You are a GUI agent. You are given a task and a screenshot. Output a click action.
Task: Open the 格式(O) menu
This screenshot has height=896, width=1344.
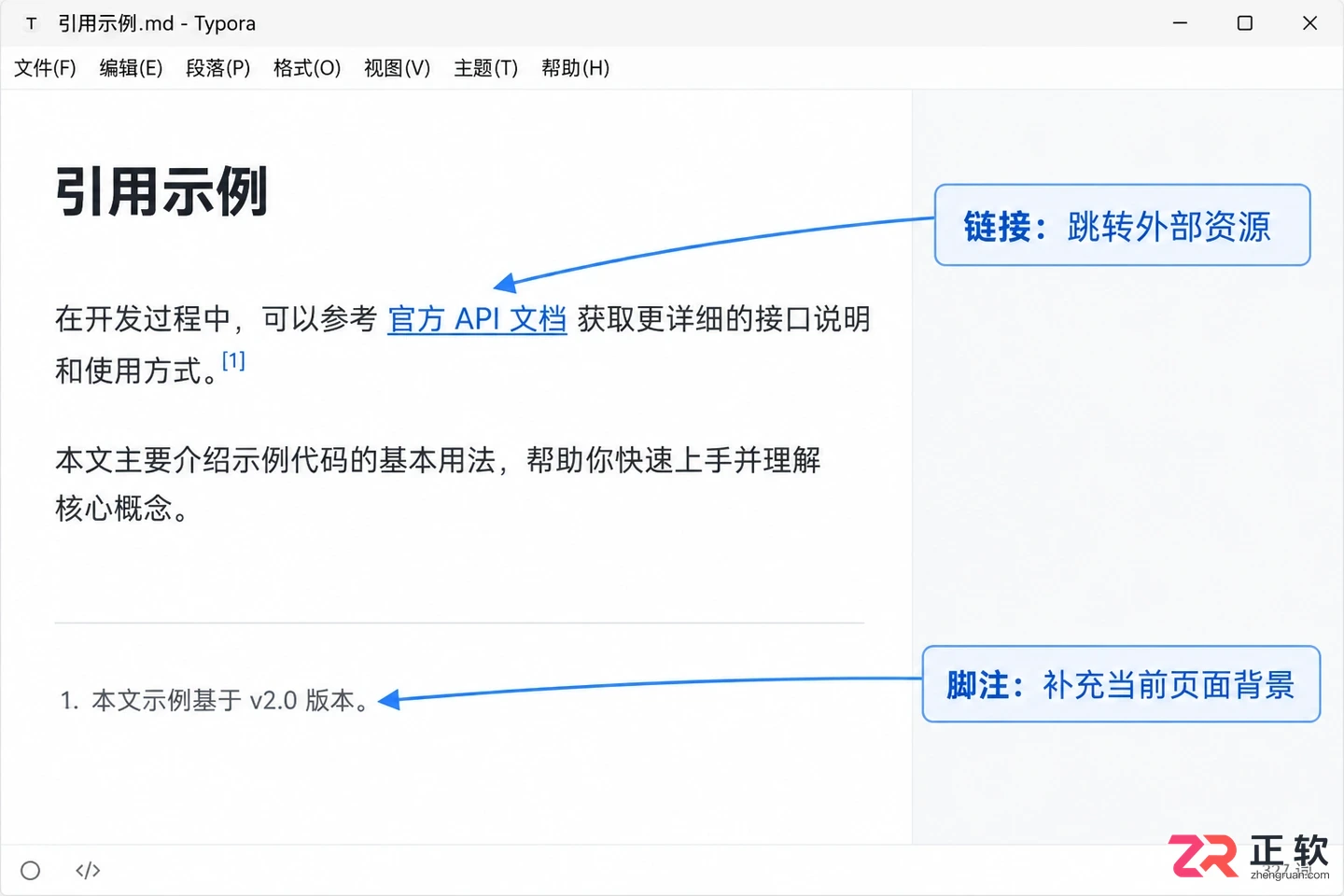pos(307,68)
